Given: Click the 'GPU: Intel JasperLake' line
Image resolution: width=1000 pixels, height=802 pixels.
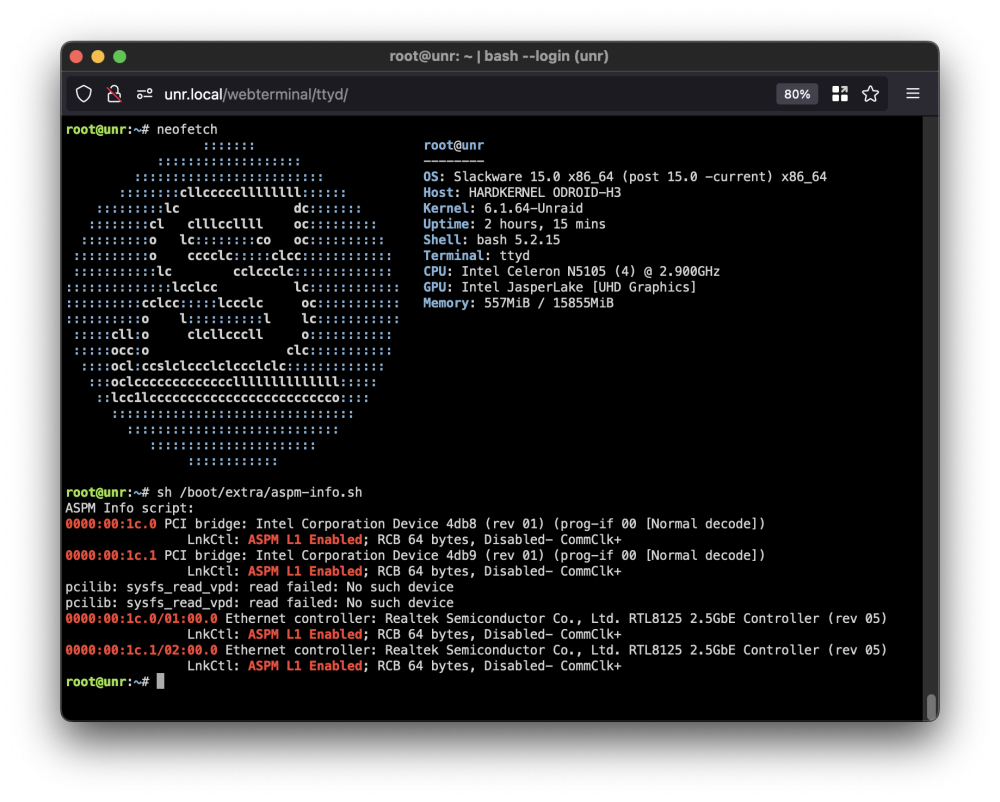Looking at the screenshot, I should point(560,288).
